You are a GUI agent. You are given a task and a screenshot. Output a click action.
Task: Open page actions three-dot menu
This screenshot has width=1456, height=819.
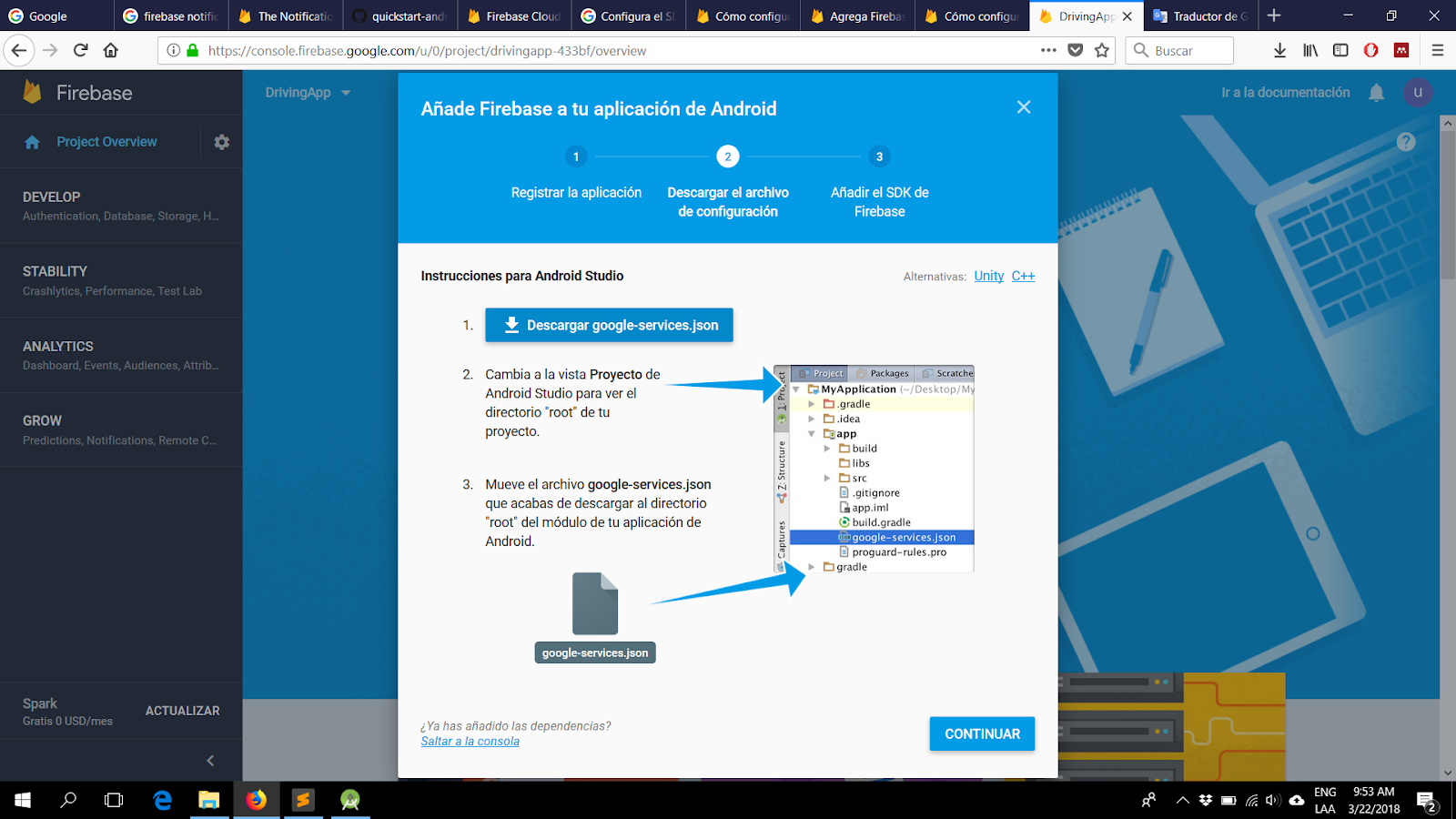pyautogui.click(x=1048, y=50)
